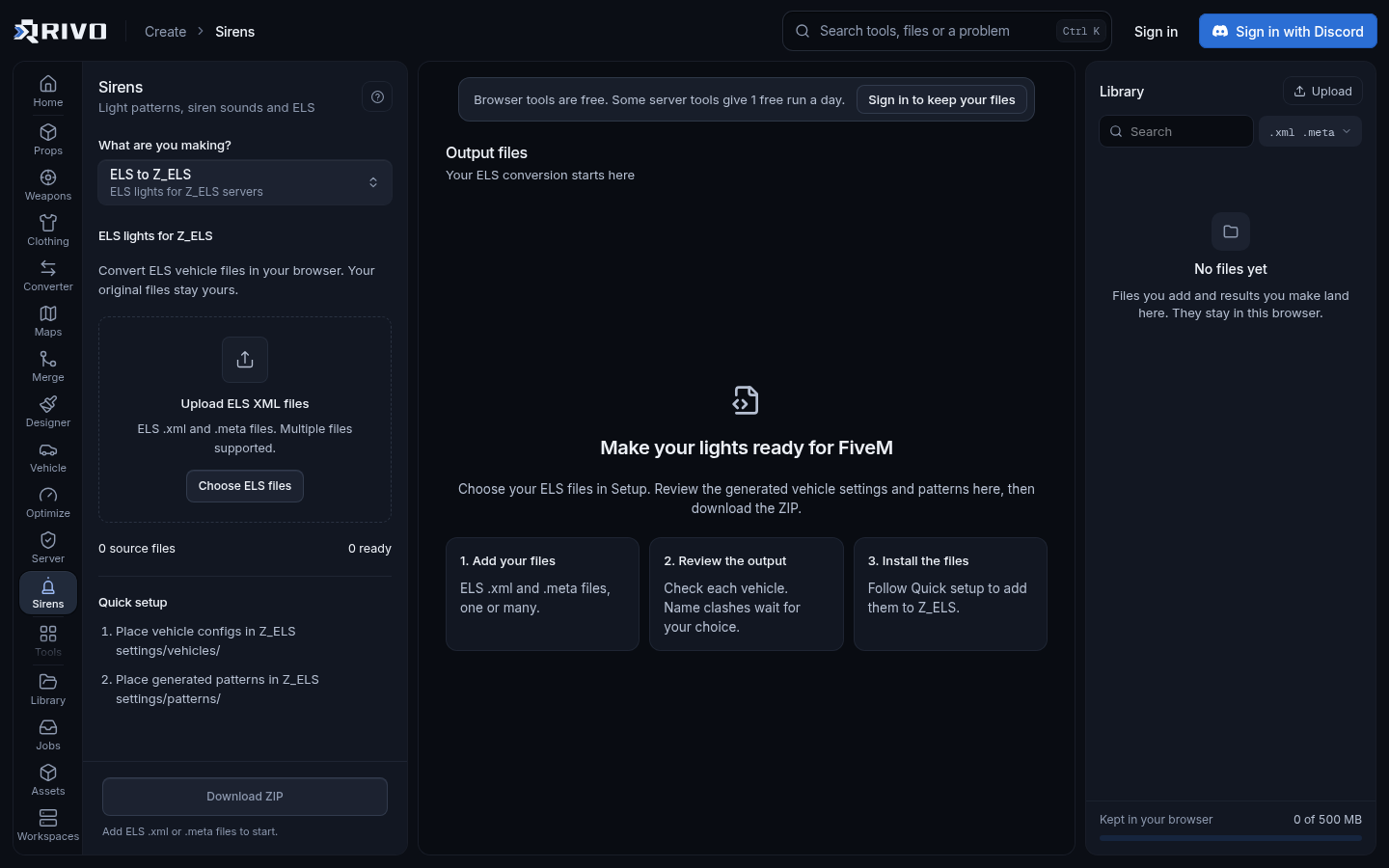The width and height of the screenshot is (1389, 868).
Task: Open the .xml .meta file type filter
Action: 1310,132
